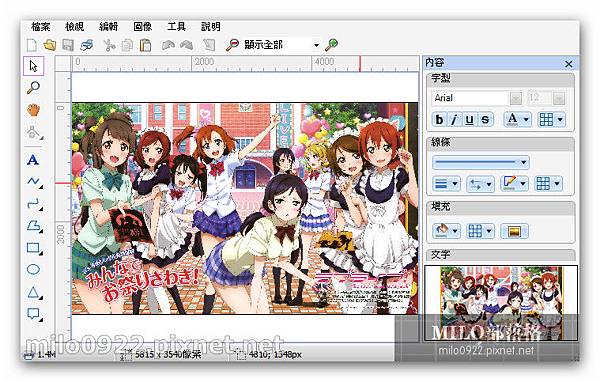This screenshot has width=600, height=382.
Task: Open the 編輯 menu
Action: [108, 26]
